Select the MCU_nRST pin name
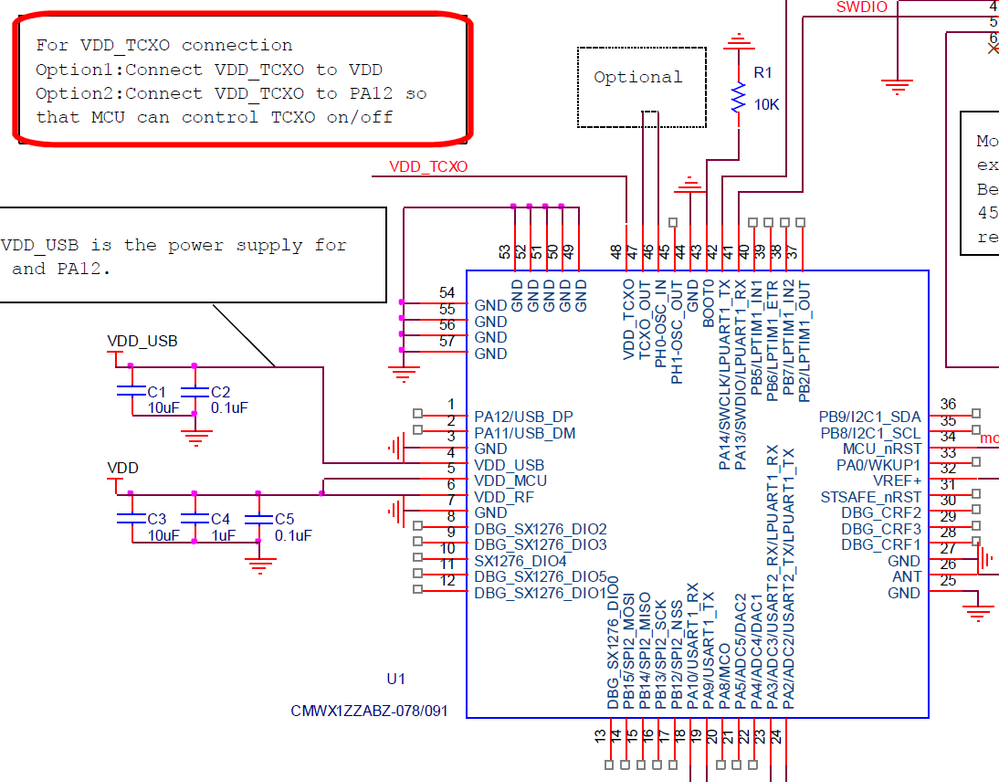 click(x=882, y=449)
